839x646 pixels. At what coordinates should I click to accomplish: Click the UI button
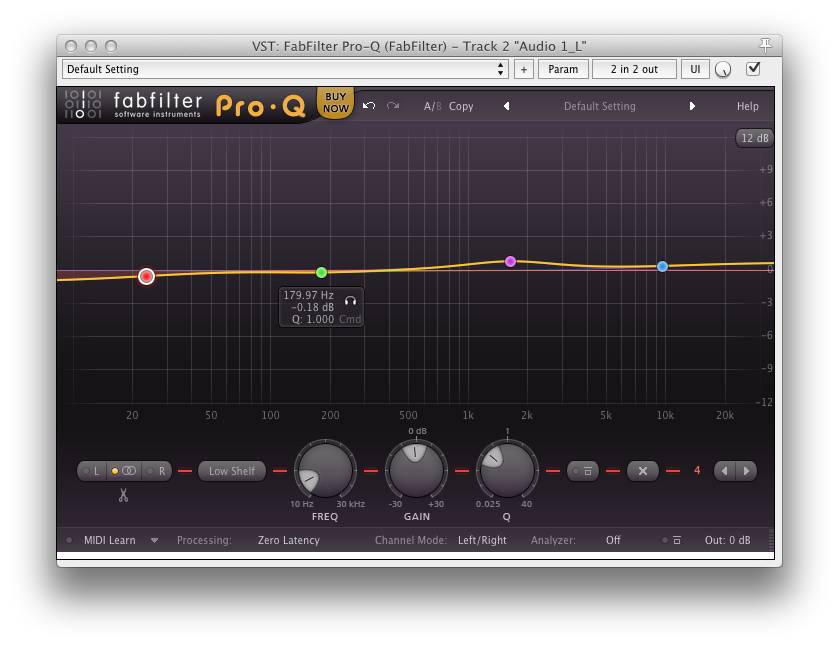(x=695, y=69)
